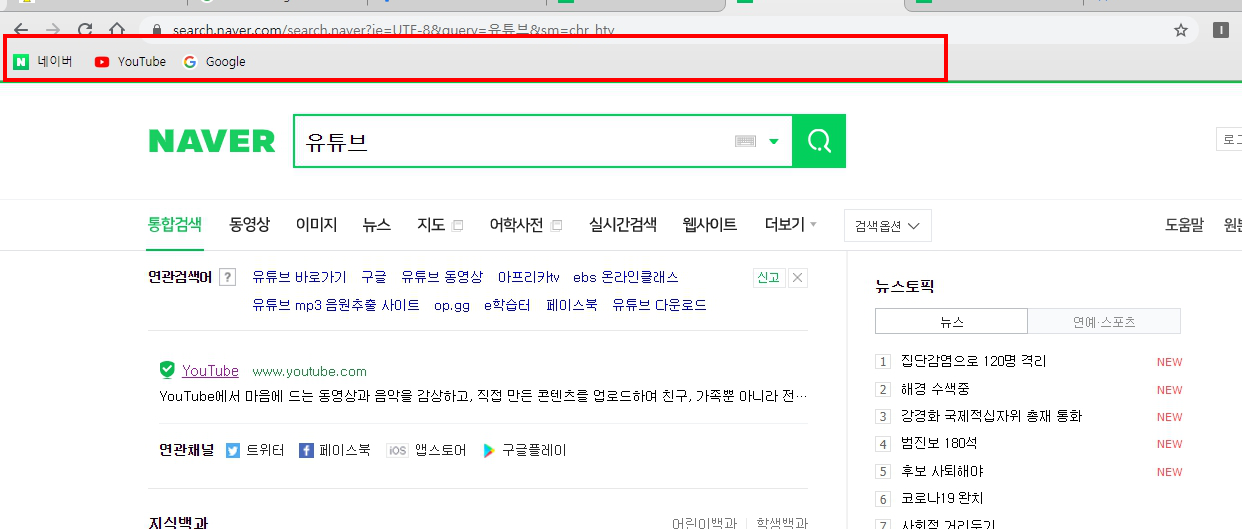Select the 연예·스포츠 tab in 뉴스토픽
Screen dimensions: 1242x529
(1104, 321)
